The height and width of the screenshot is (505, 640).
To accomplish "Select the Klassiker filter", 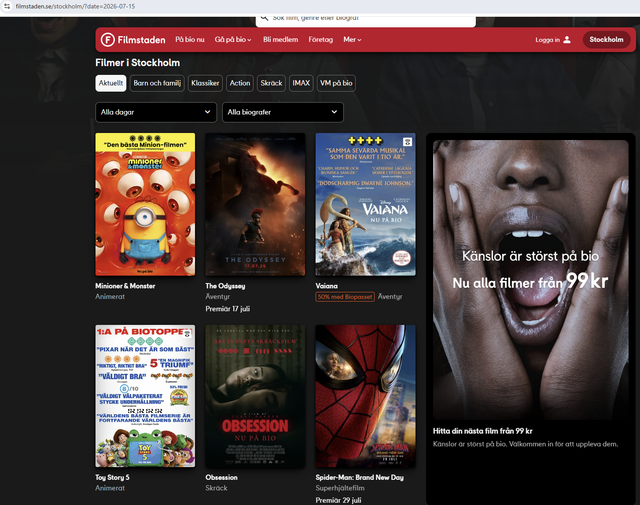I will coord(205,83).
